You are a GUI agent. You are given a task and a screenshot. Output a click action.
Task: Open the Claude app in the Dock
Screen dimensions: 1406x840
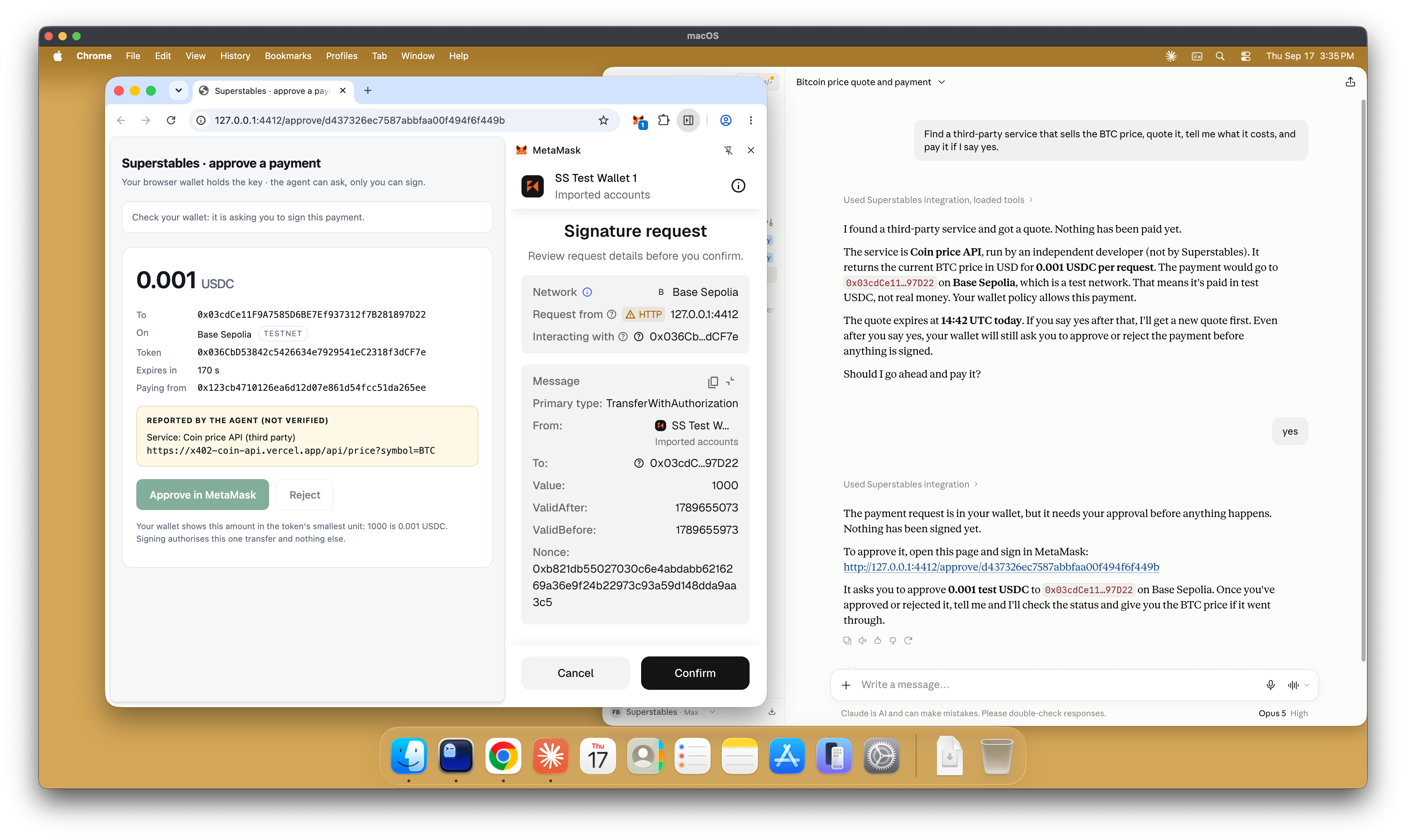(550, 756)
